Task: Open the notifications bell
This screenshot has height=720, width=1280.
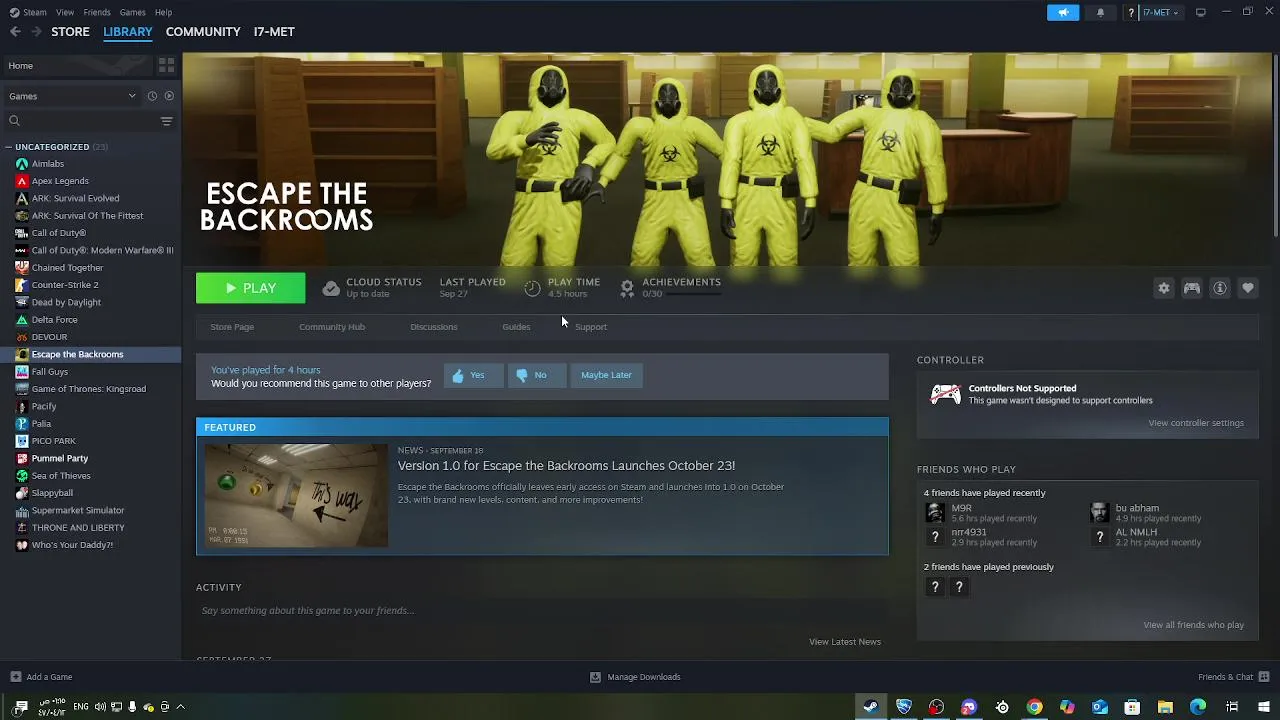Action: point(1100,12)
